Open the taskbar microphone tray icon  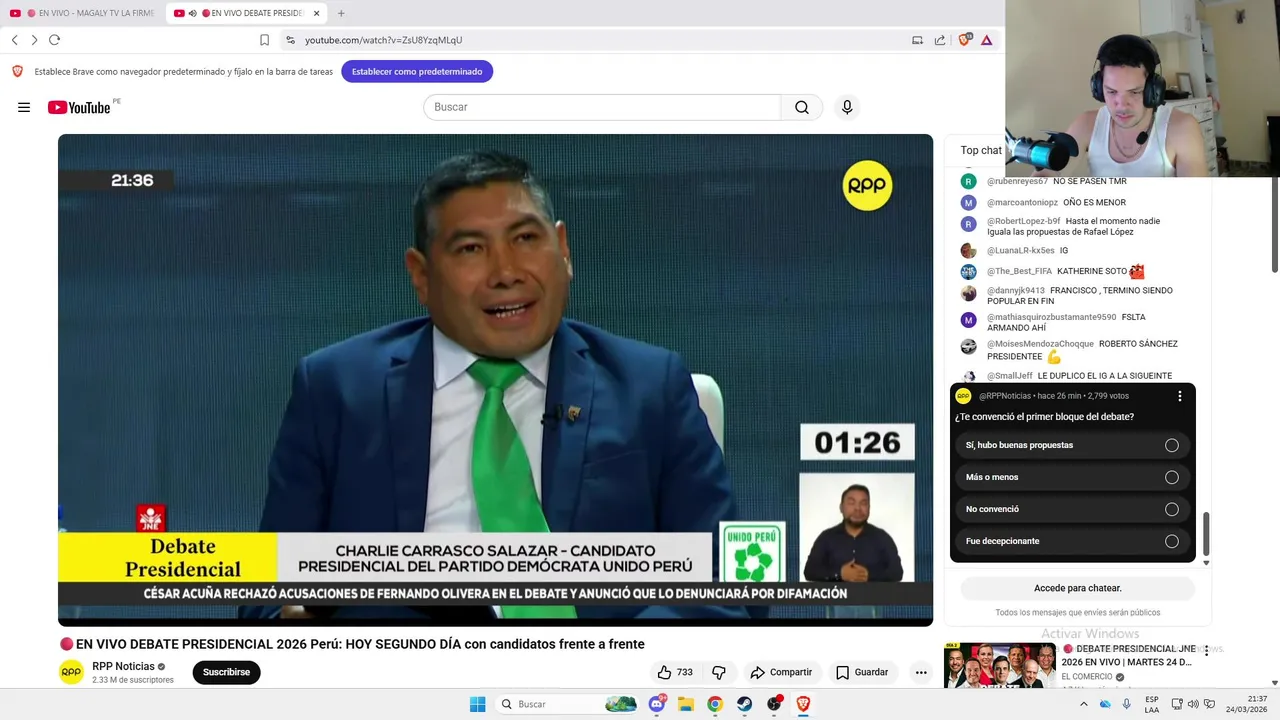(1127, 704)
